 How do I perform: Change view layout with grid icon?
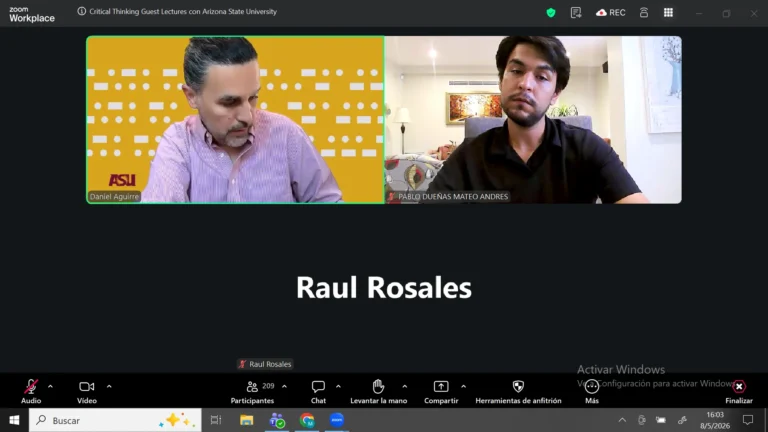tap(668, 13)
